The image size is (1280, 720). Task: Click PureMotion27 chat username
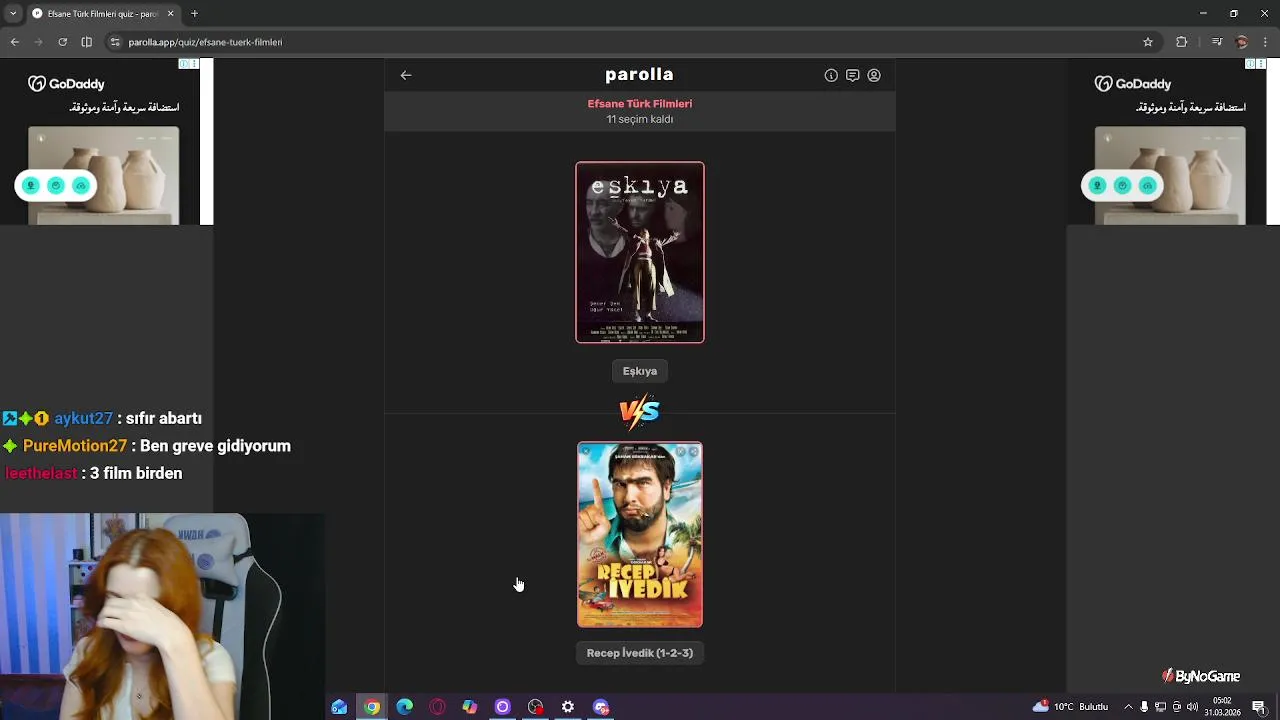[x=75, y=446]
